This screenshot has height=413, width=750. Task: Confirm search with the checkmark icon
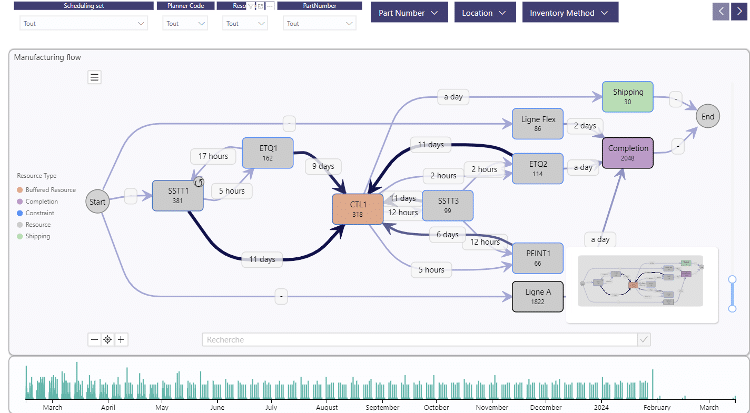[644, 339]
